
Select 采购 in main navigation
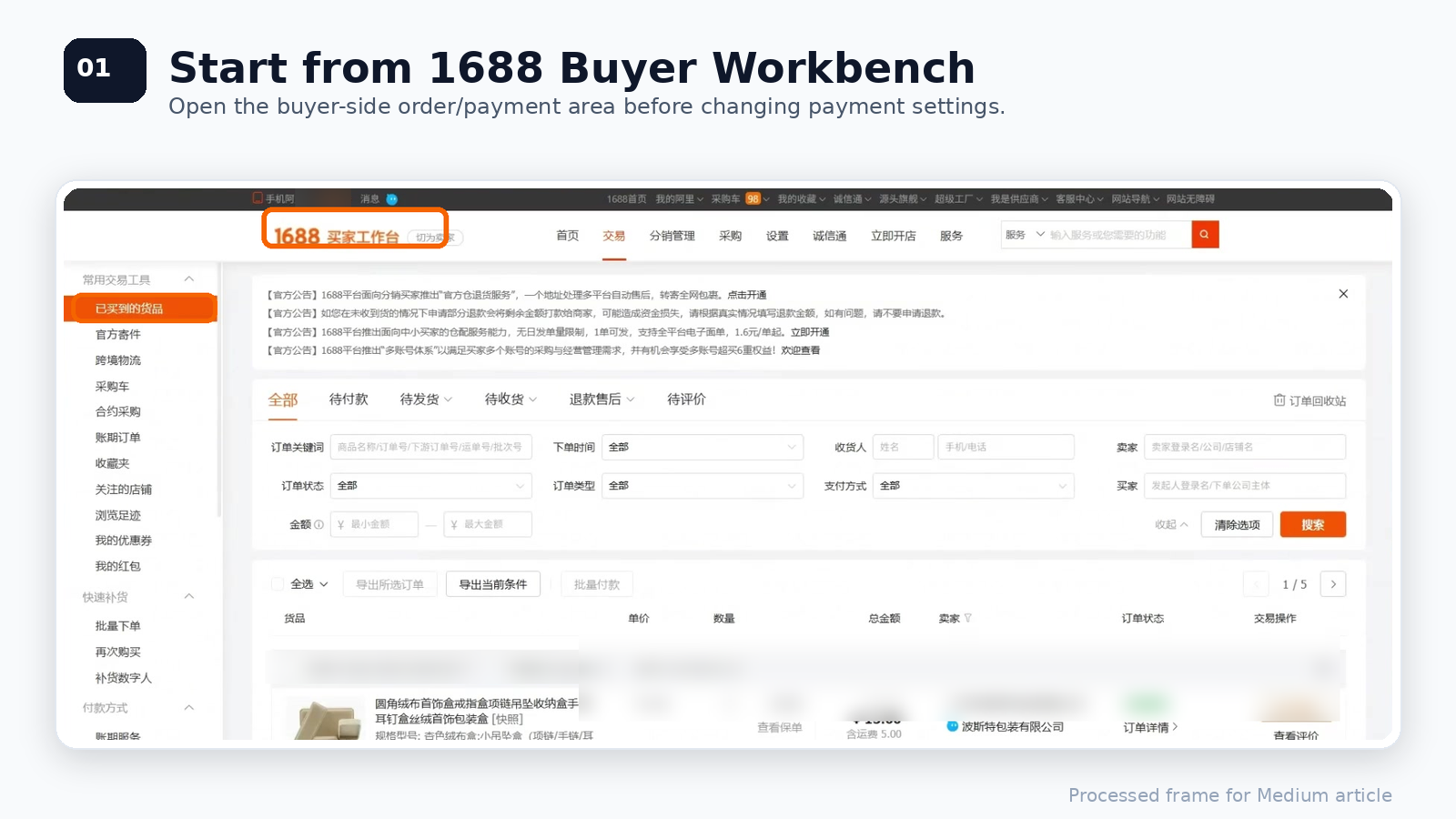point(731,236)
